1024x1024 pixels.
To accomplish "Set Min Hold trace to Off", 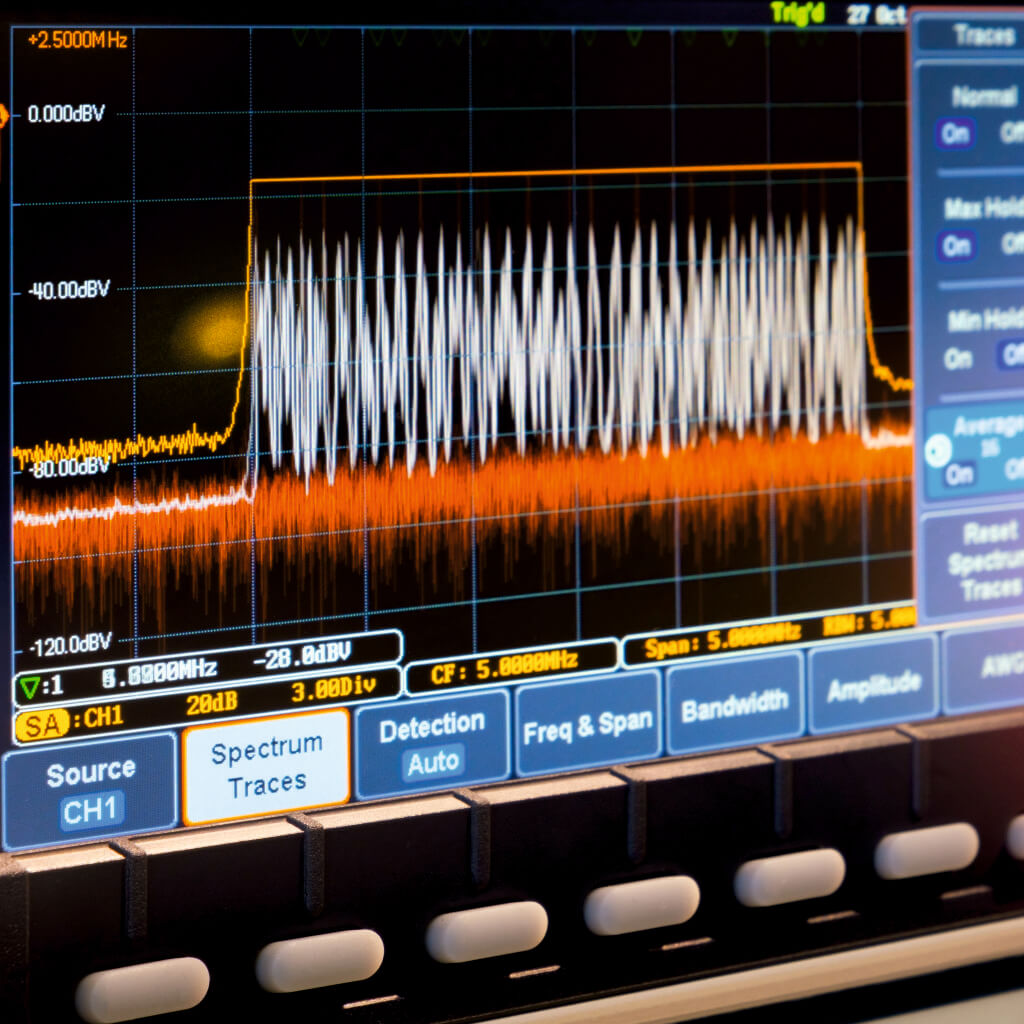I will [1011, 354].
